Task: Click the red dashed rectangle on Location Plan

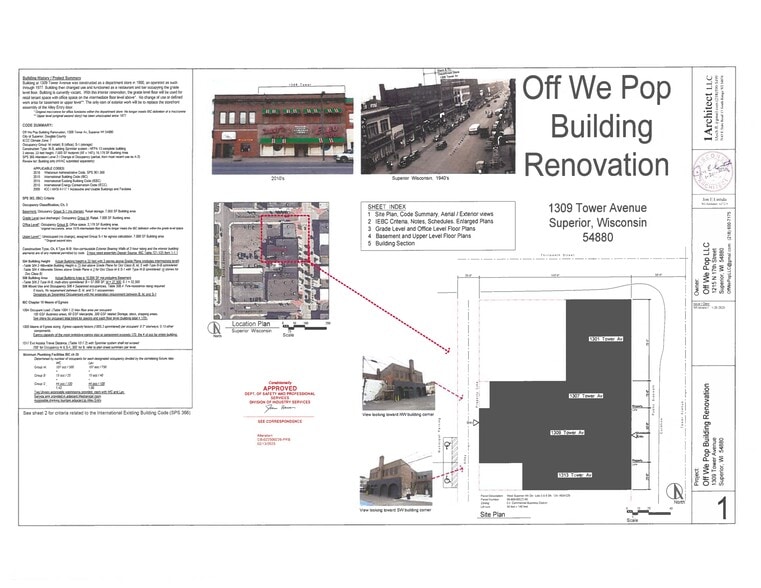Action: tap(284, 239)
